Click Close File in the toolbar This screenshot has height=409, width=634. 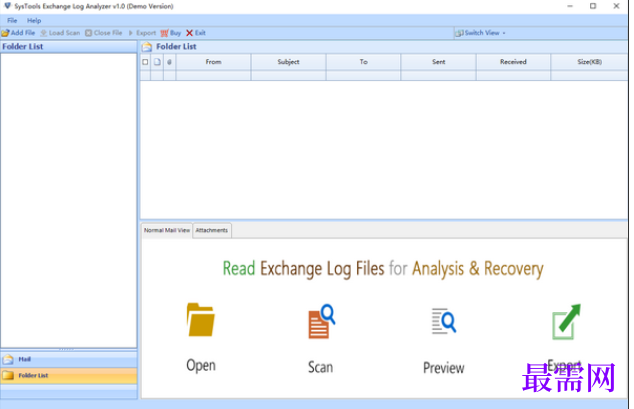104,33
